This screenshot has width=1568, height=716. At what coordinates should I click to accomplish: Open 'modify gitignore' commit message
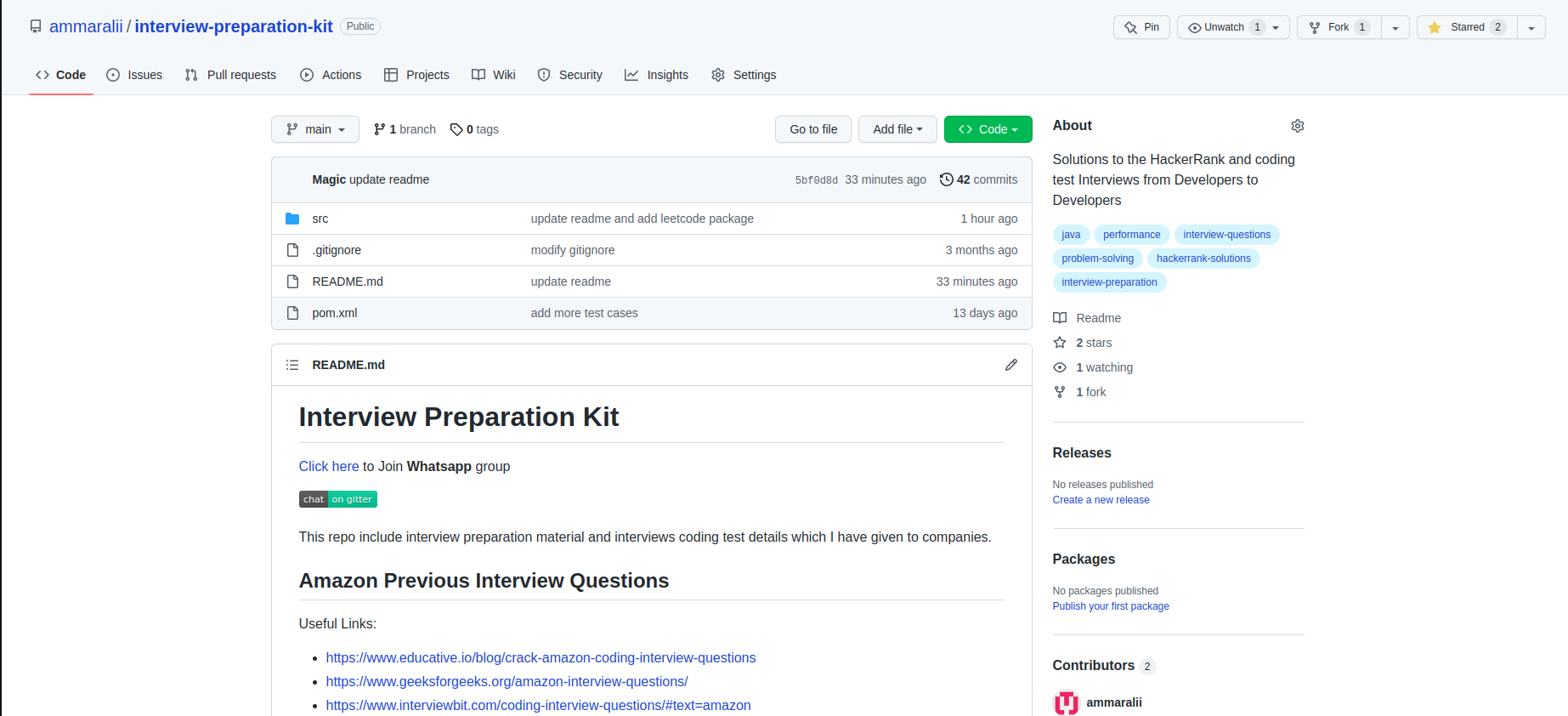572,250
